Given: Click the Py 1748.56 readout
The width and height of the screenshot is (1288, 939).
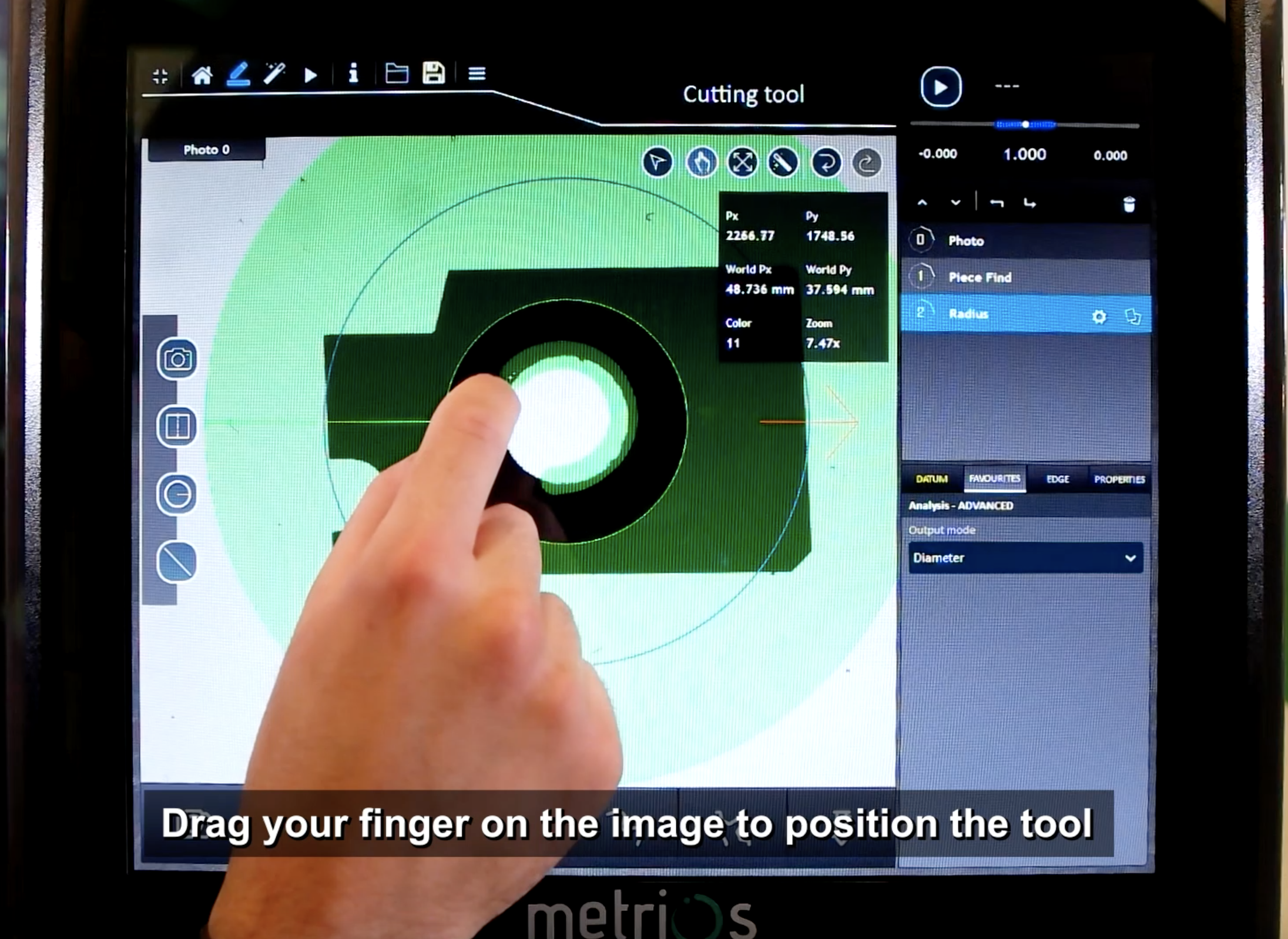Looking at the screenshot, I should pyautogui.click(x=830, y=226).
